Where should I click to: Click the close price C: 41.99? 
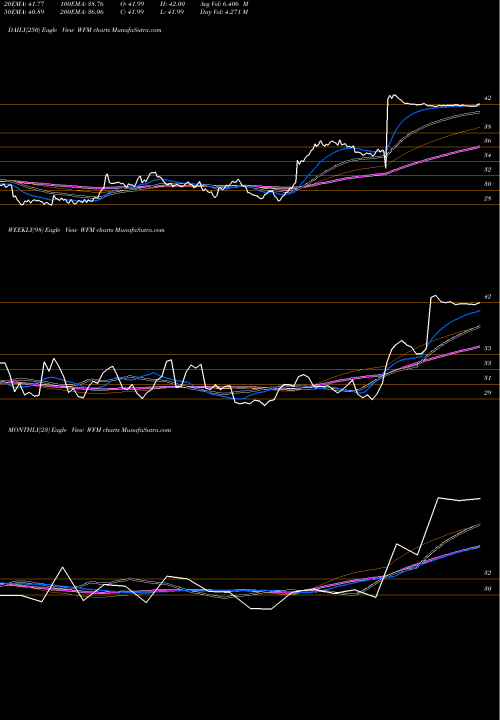(x=132, y=12)
